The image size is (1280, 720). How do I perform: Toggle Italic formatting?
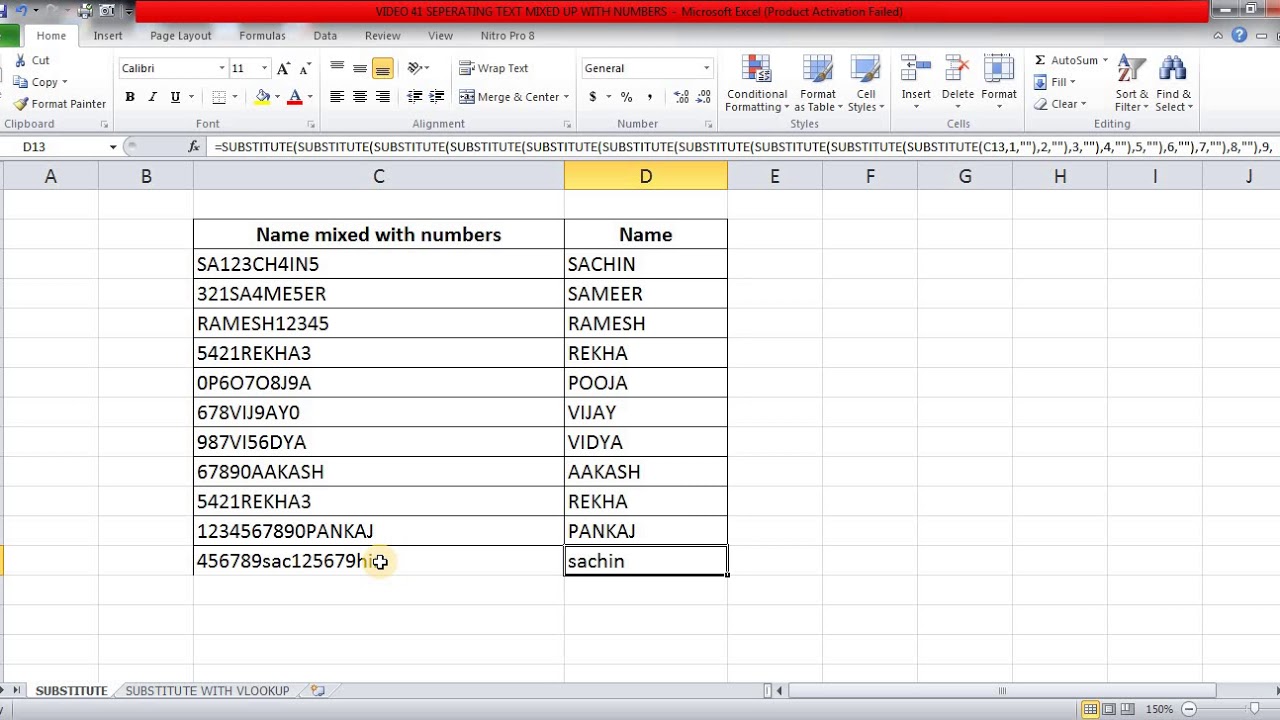pos(152,97)
